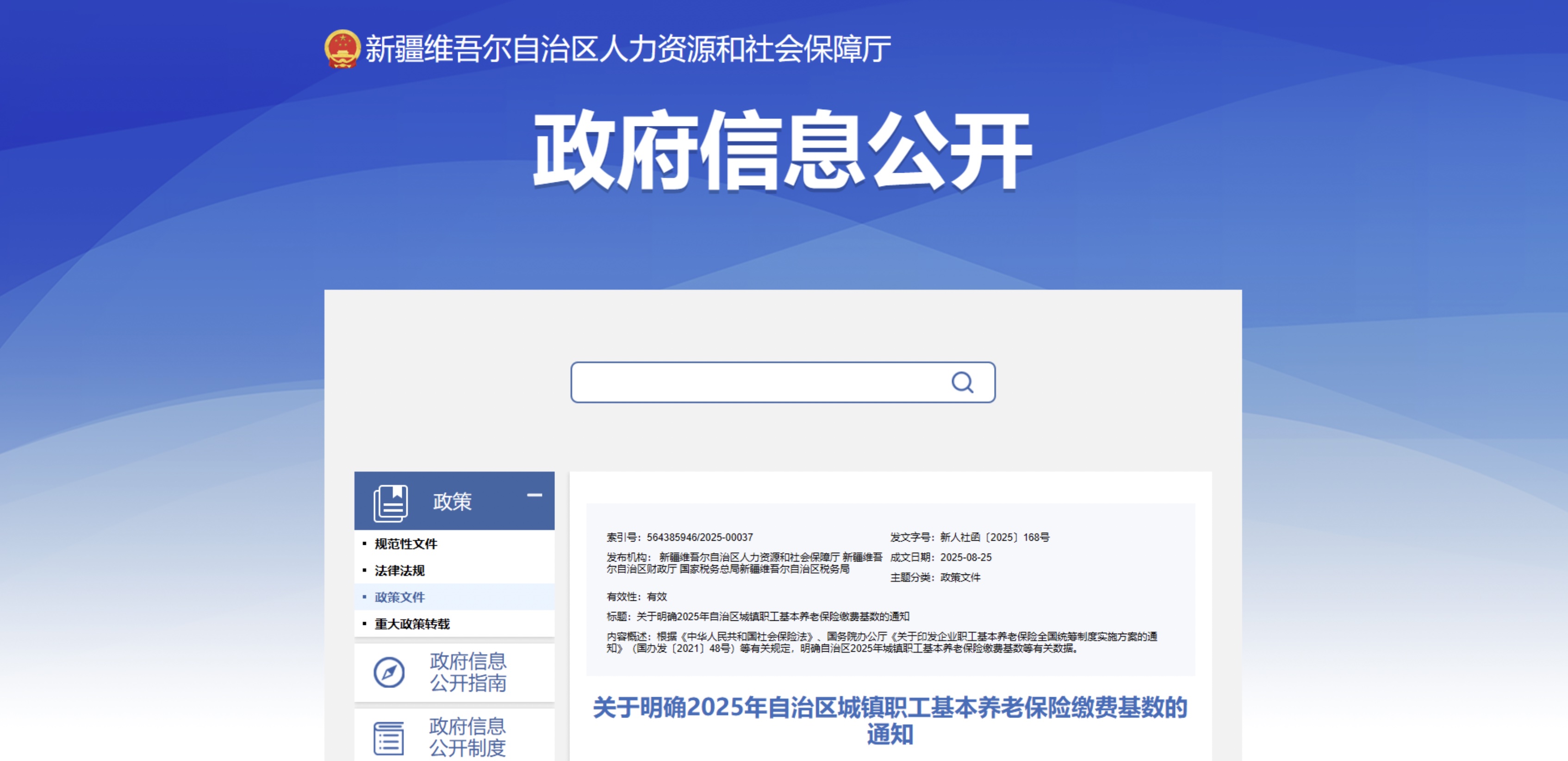Click the 政策 document stack icon
The width and height of the screenshot is (1568, 761).
coord(390,503)
